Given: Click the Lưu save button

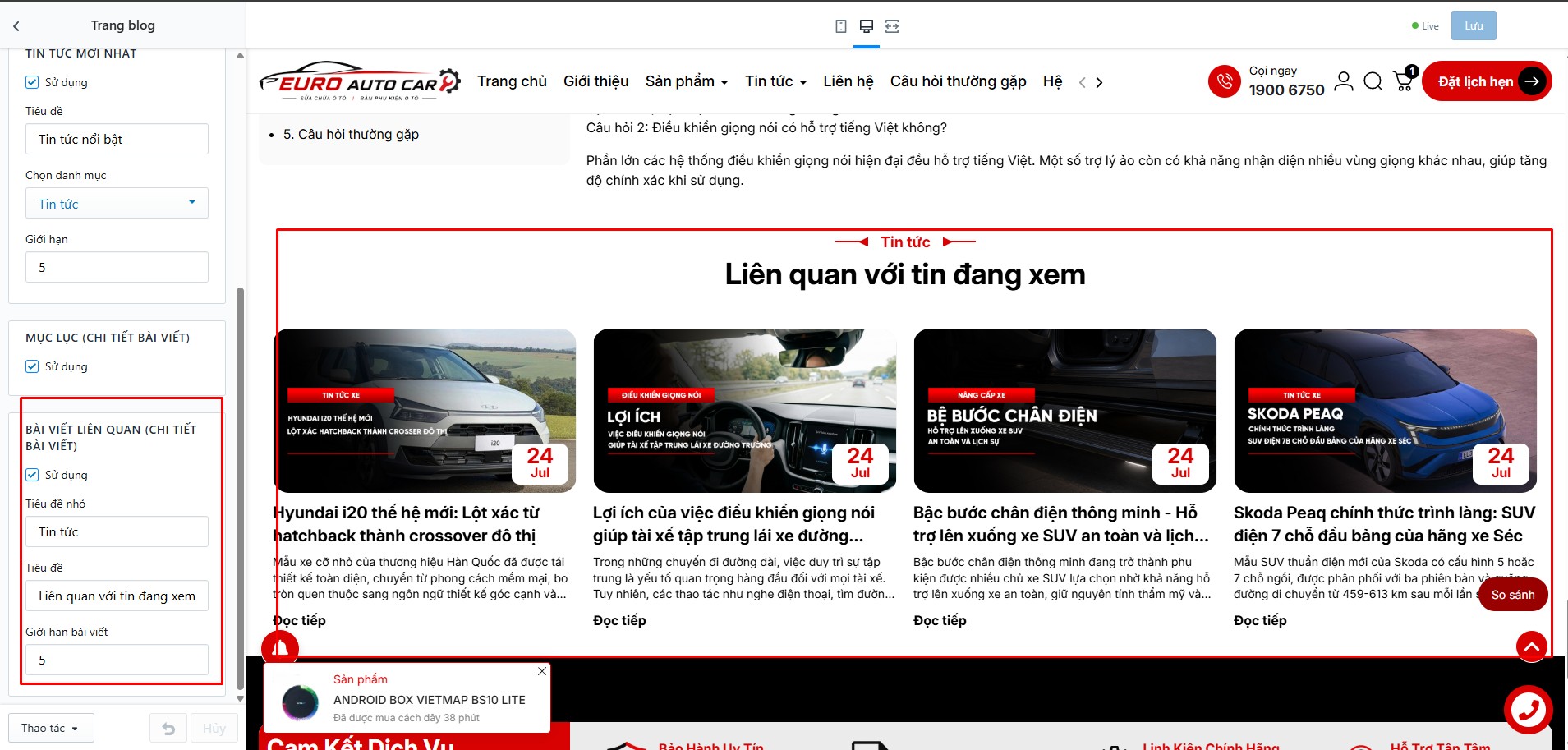Looking at the screenshot, I should [x=1474, y=25].
